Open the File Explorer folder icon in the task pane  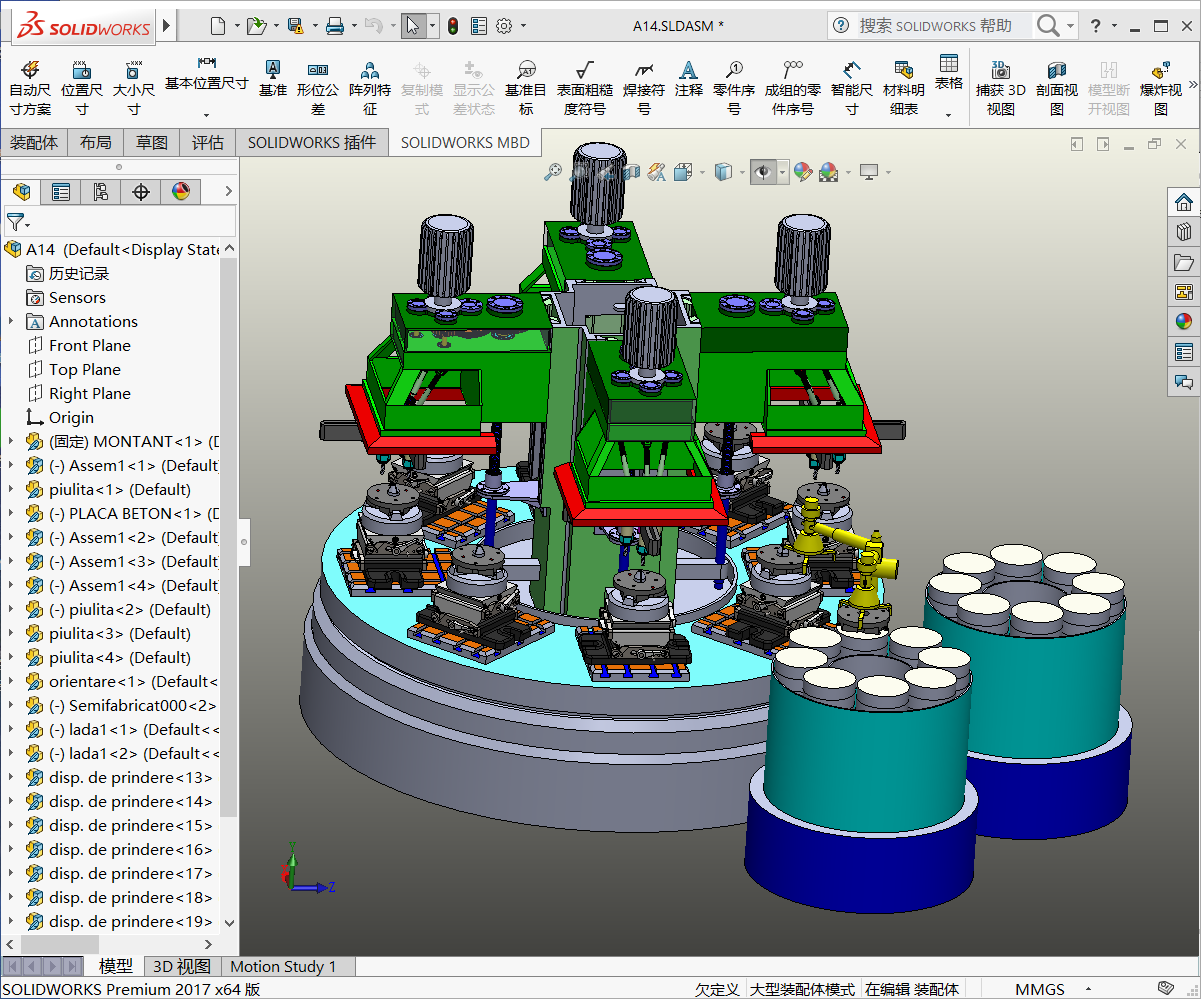point(1184,262)
